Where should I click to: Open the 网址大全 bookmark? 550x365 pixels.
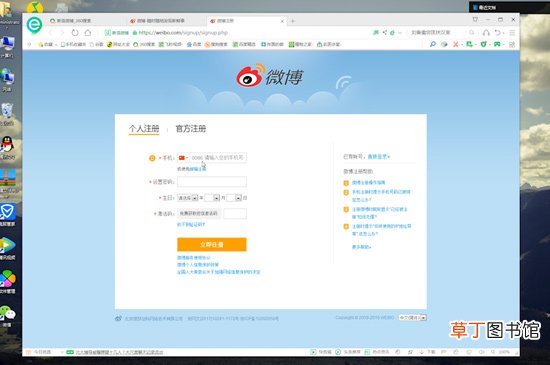[119, 45]
